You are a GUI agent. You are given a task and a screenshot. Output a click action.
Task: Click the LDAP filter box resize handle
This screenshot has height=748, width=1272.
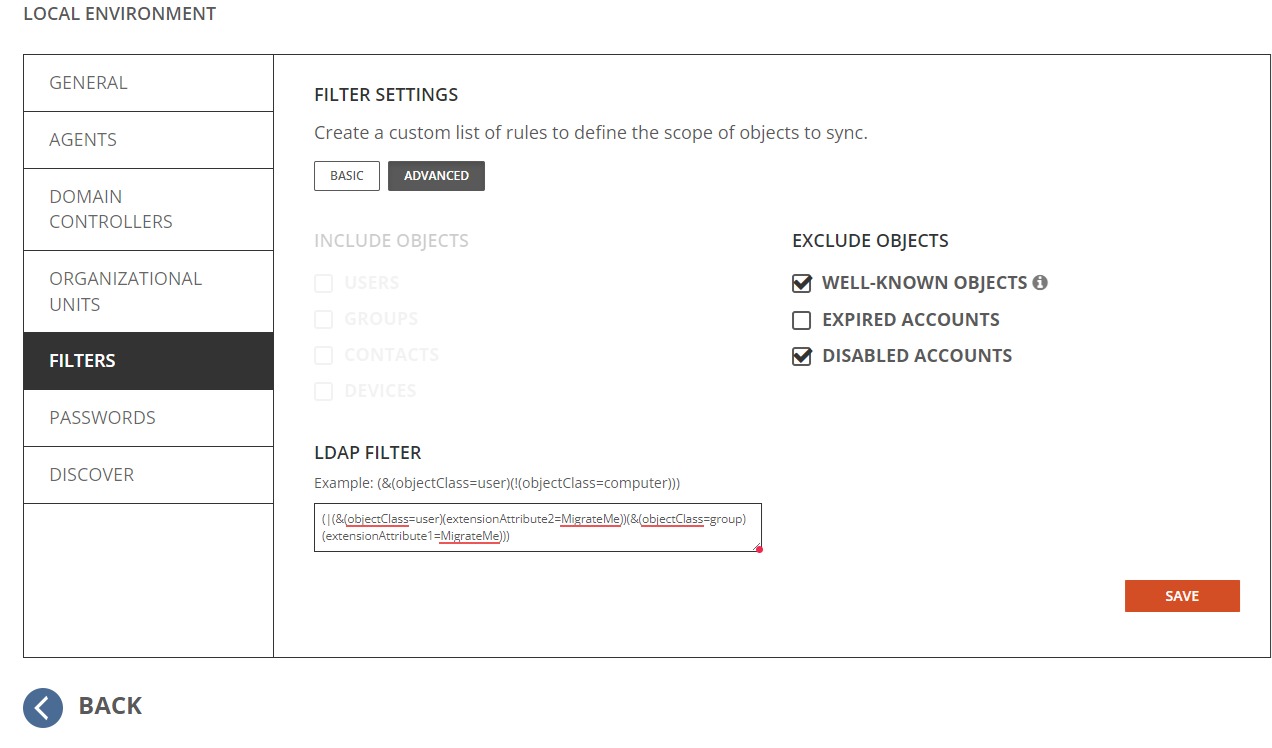[759, 548]
